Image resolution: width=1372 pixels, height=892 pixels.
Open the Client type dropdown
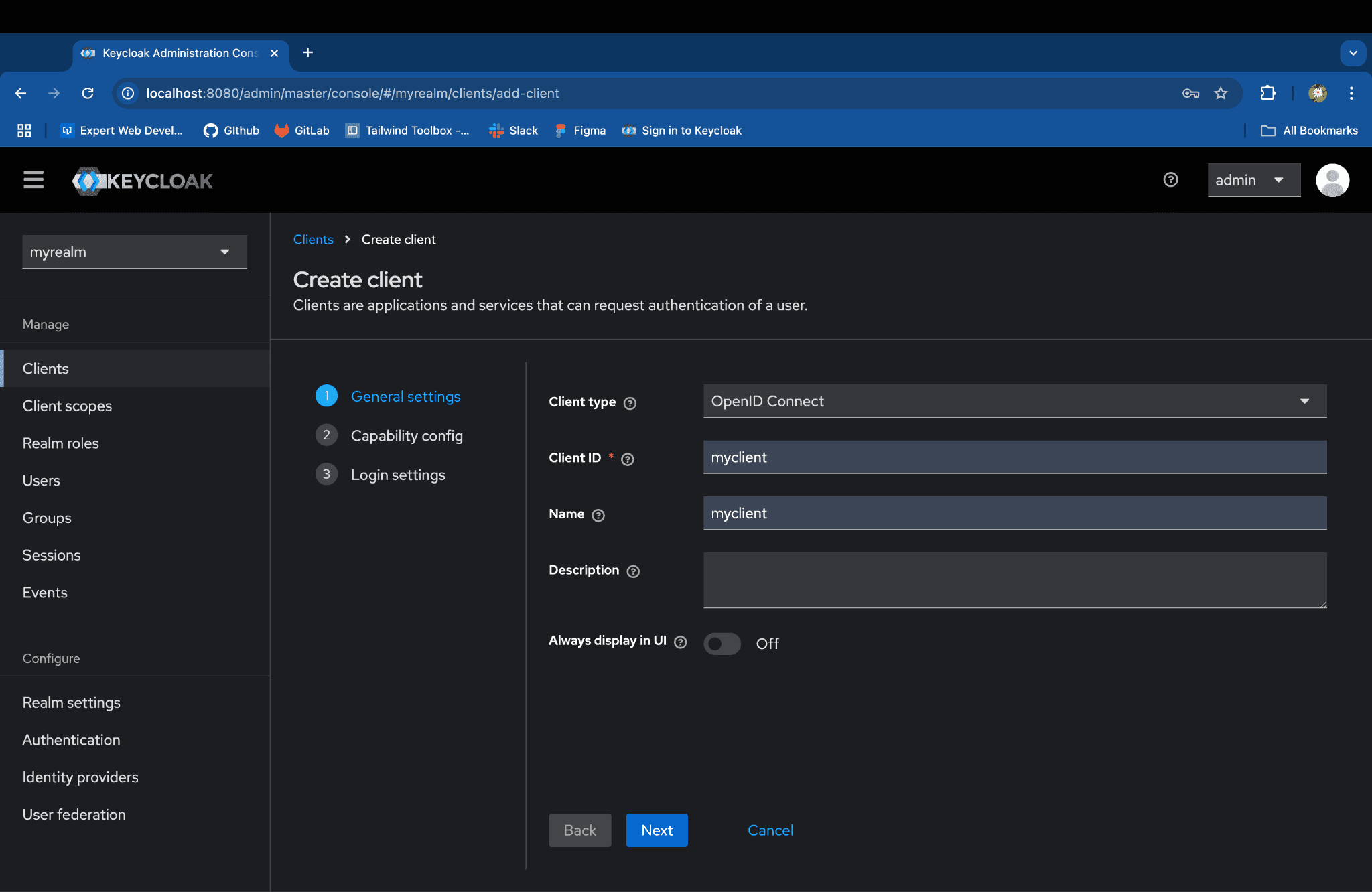pyautogui.click(x=1014, y=401)
